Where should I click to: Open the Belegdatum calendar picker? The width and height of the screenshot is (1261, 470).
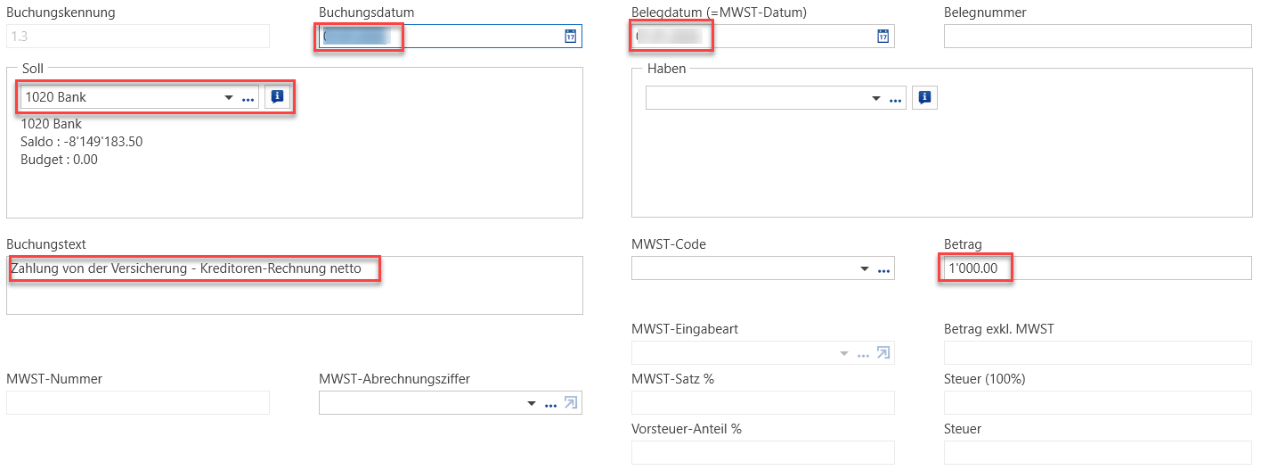click(883, 36)
